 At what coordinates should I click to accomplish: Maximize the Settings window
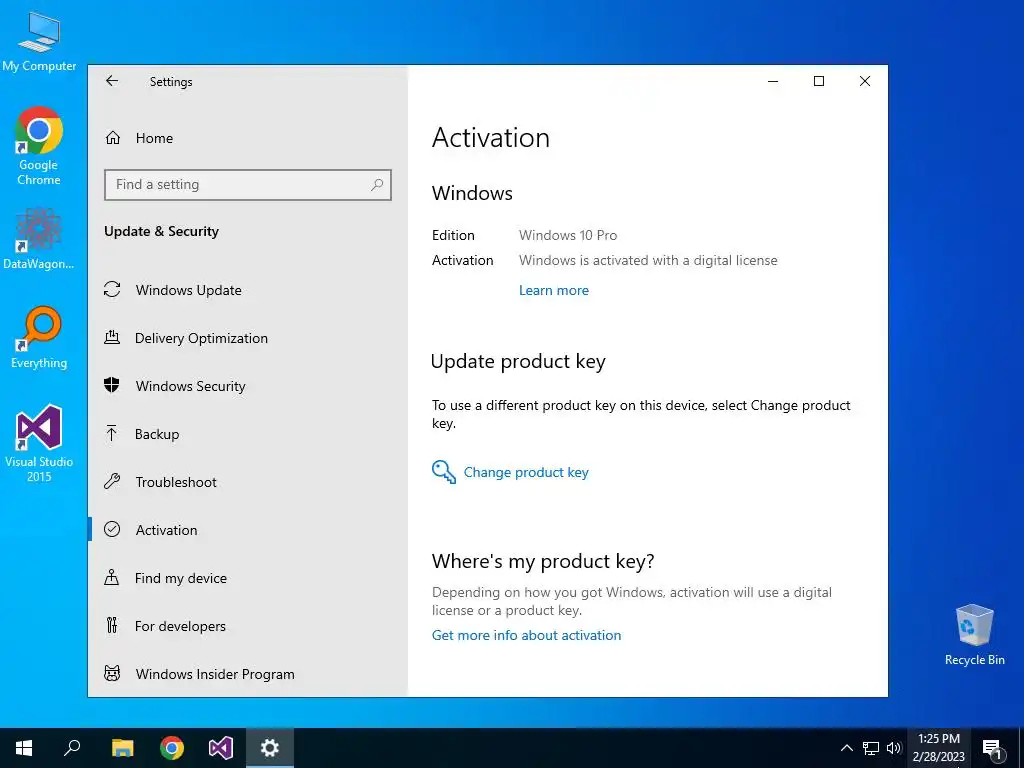point(819,81)
